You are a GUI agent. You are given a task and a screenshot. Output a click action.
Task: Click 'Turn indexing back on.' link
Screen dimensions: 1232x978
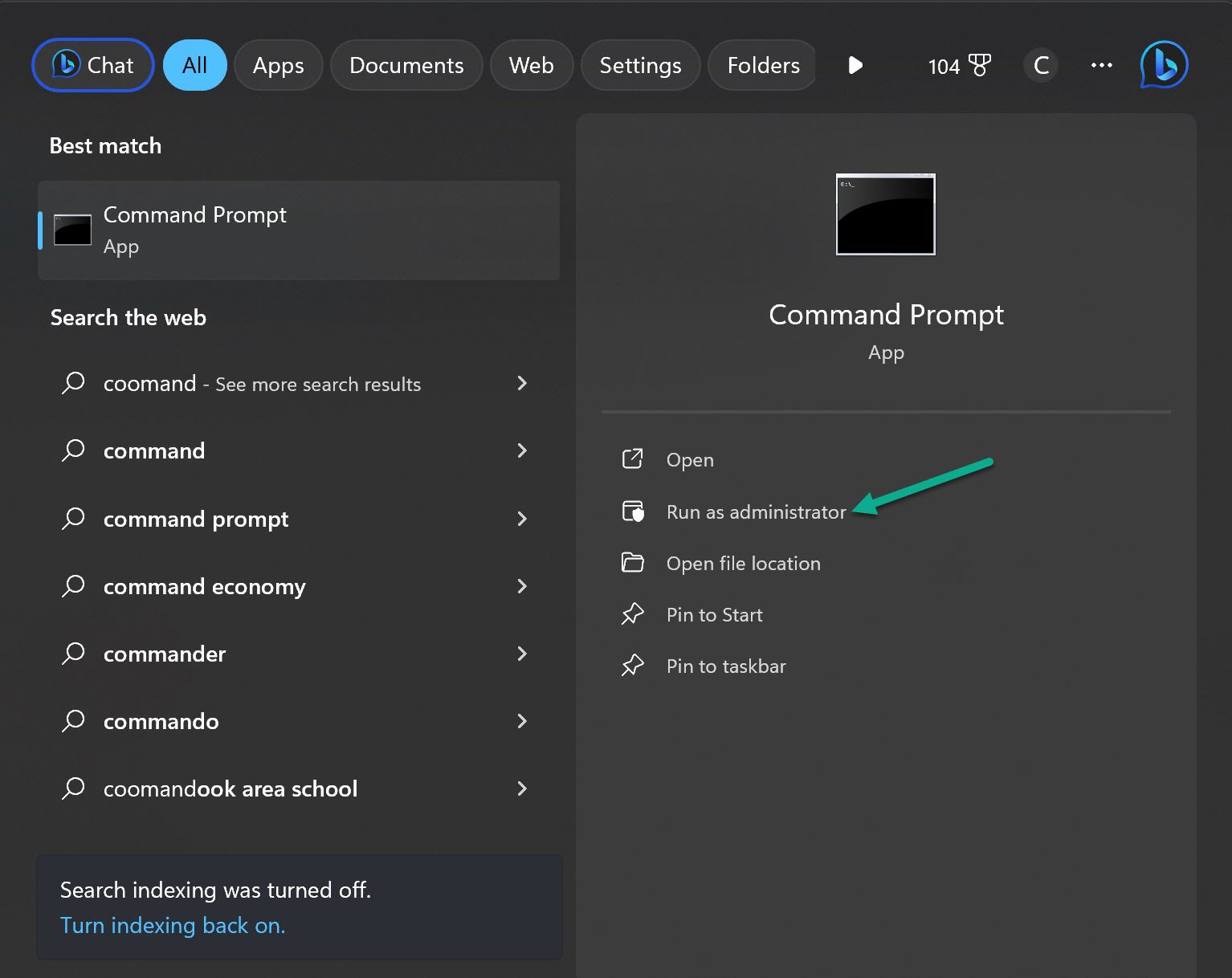pyautogui.click(x=173, y=926)
